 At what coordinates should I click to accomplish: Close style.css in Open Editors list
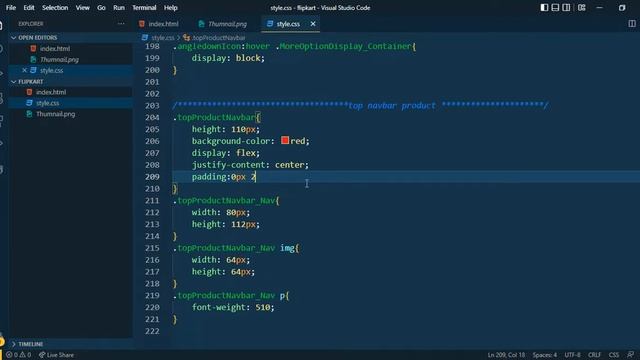tap(24, 70)
